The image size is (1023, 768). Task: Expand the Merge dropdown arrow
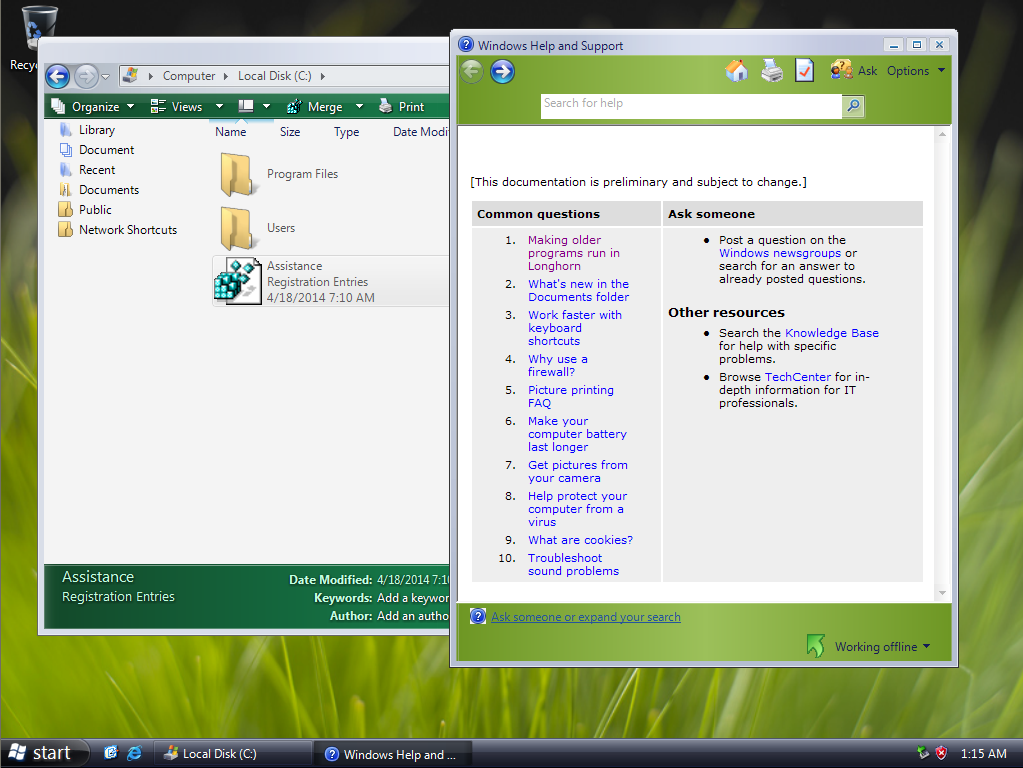[x=359, y=106]
